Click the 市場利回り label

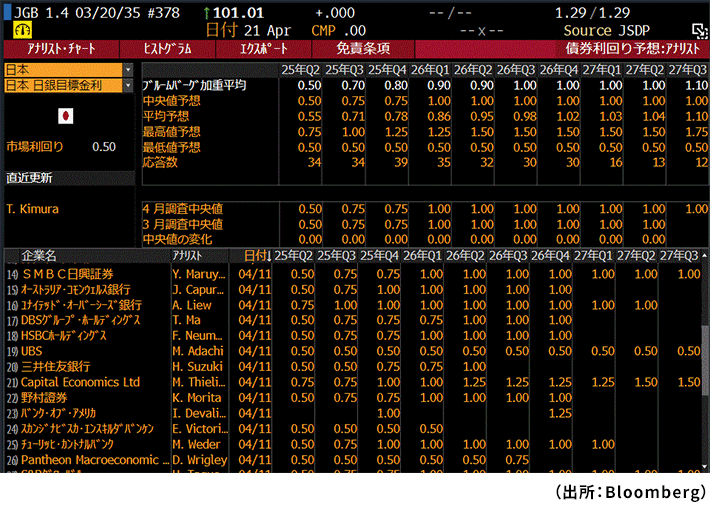point(35,147)
